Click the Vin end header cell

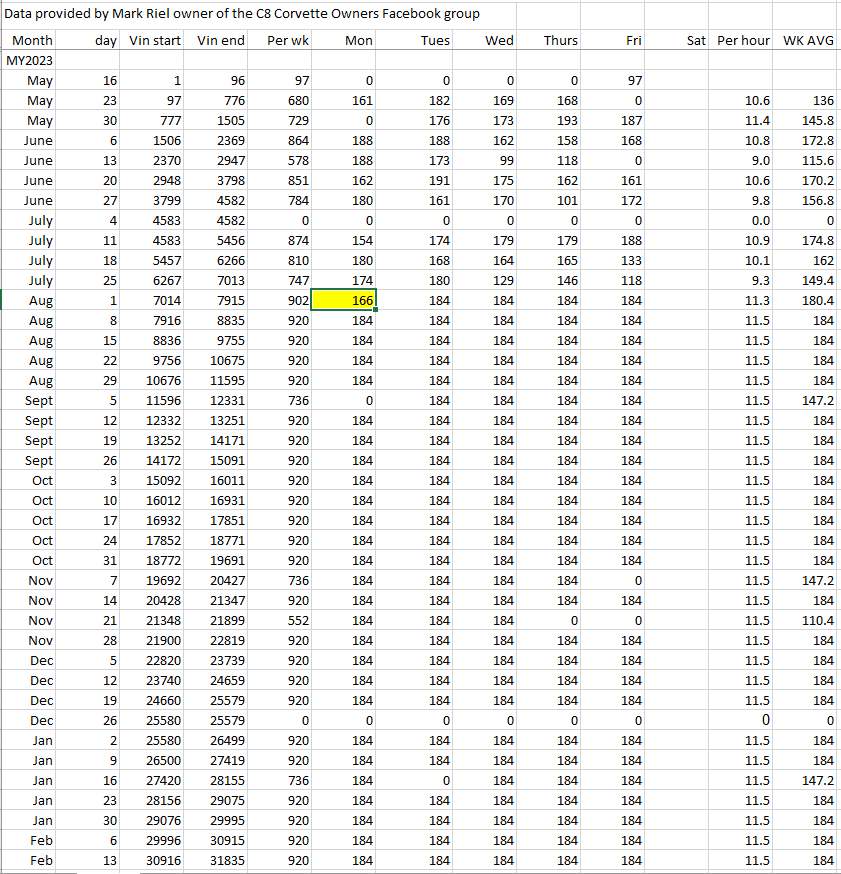(221, 40)
